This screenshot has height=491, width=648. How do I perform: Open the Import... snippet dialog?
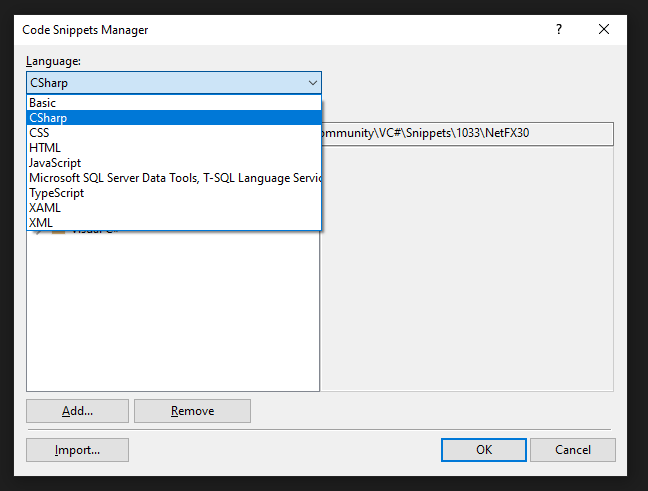[77, 450]
